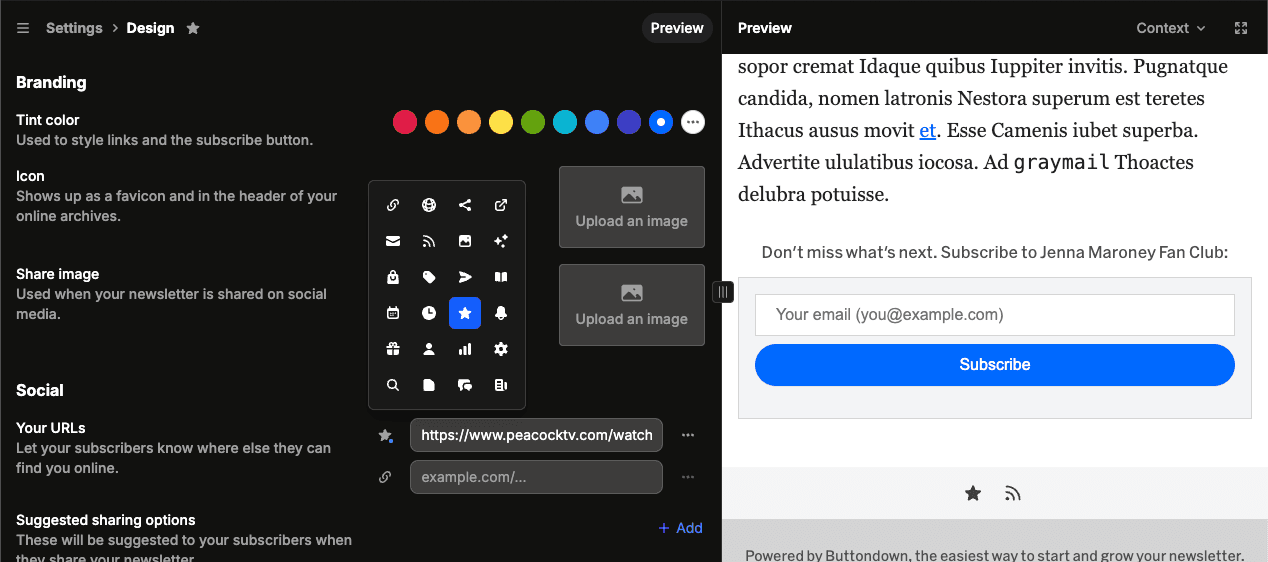This screenshot has height=562, width=1268.
Task: Click the blue Subscribe button
Action: pyautogui.click(x=994, y=365)
